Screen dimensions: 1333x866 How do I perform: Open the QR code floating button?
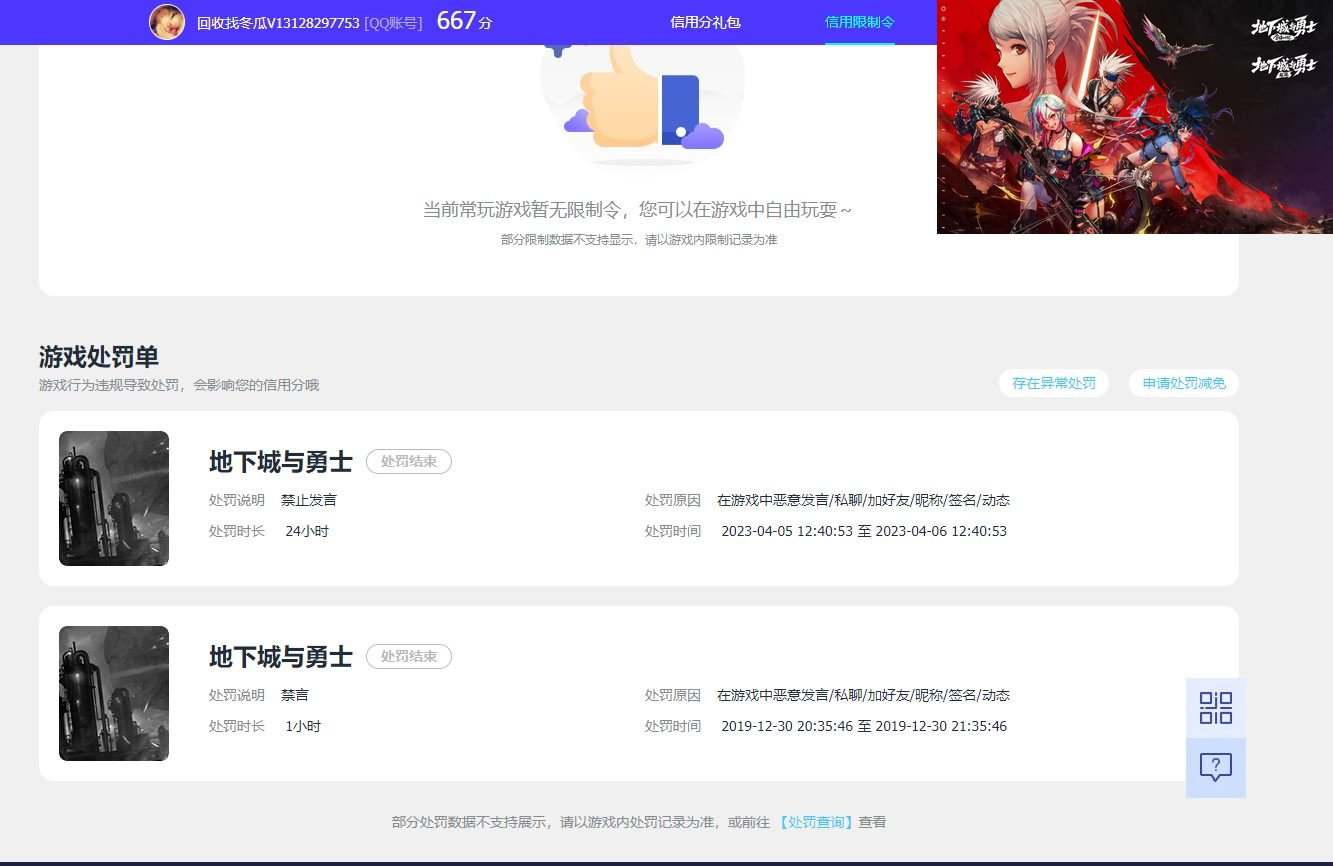coord(1216,708)
